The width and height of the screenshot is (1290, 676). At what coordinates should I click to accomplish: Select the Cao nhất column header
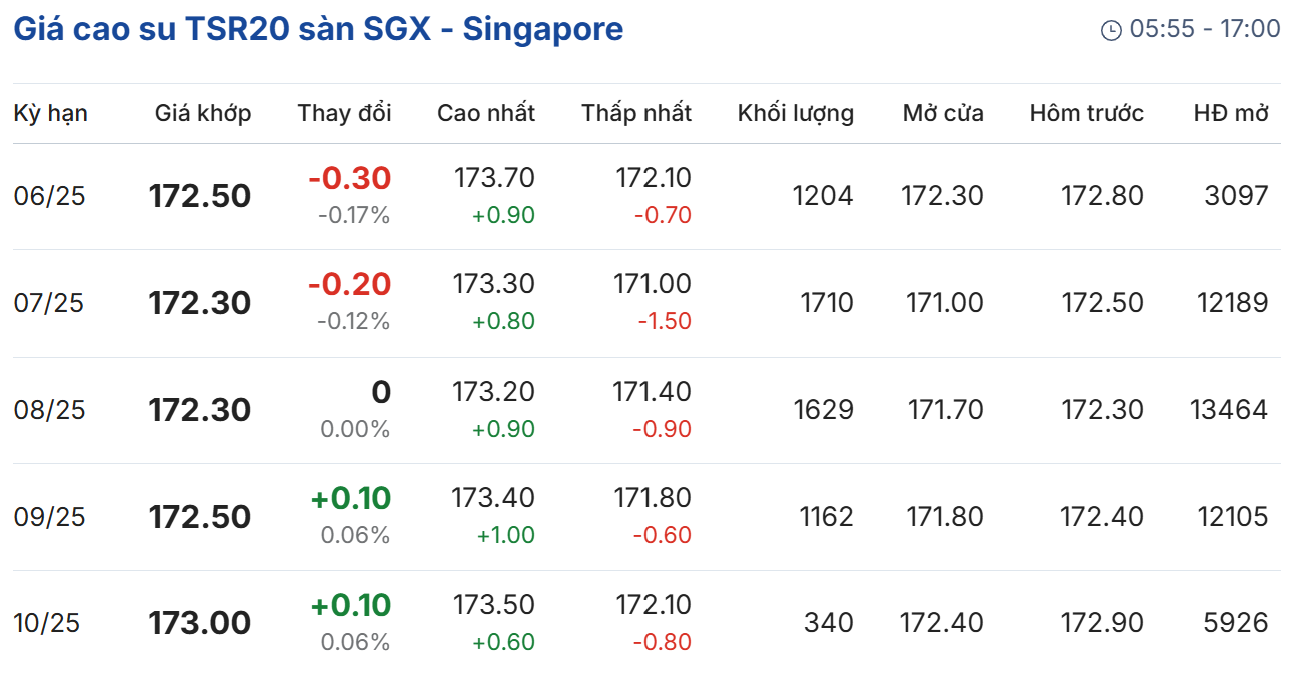click(x=485, y=113)
